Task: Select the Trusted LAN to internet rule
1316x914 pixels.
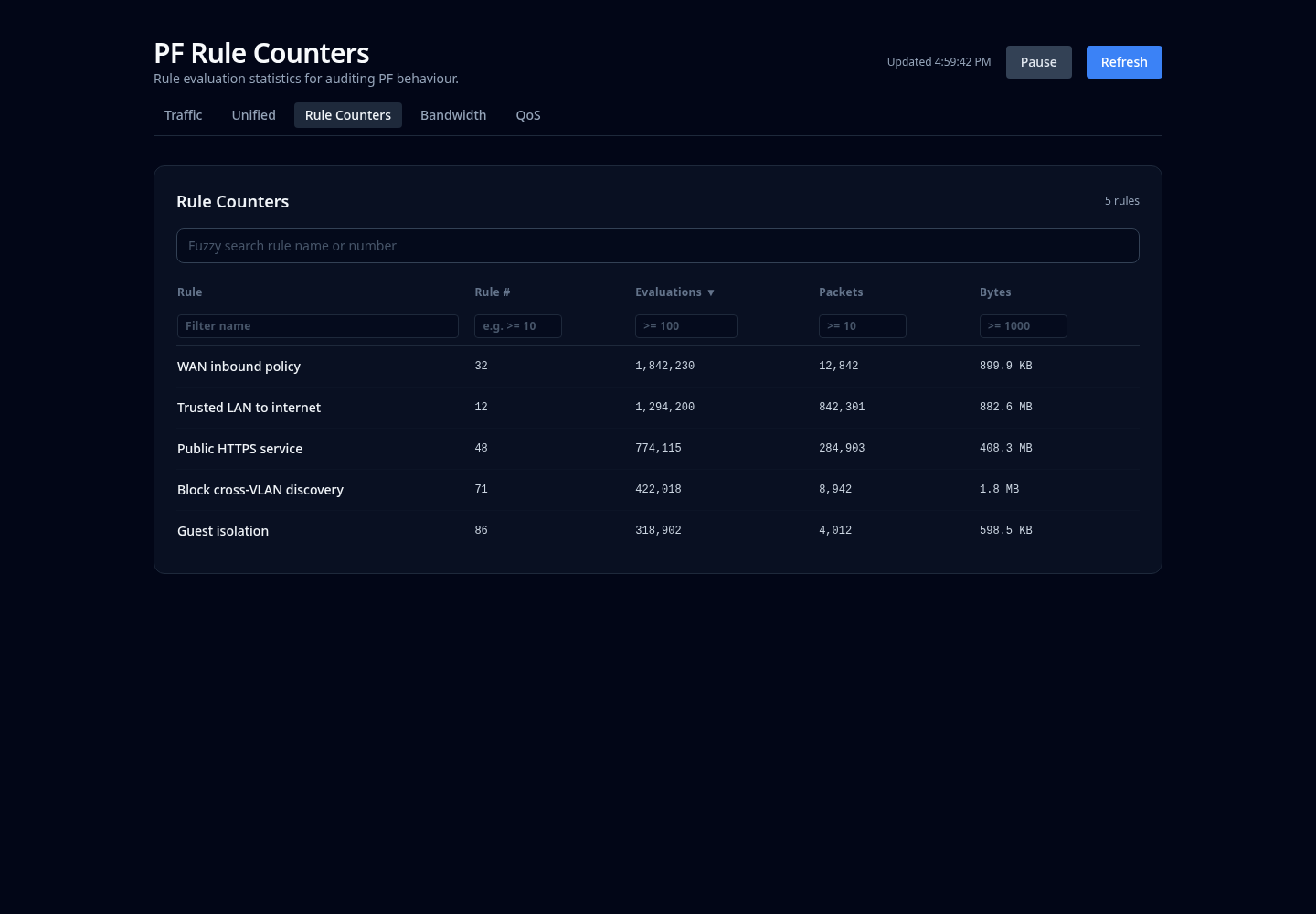Action: tap(658, 408)
